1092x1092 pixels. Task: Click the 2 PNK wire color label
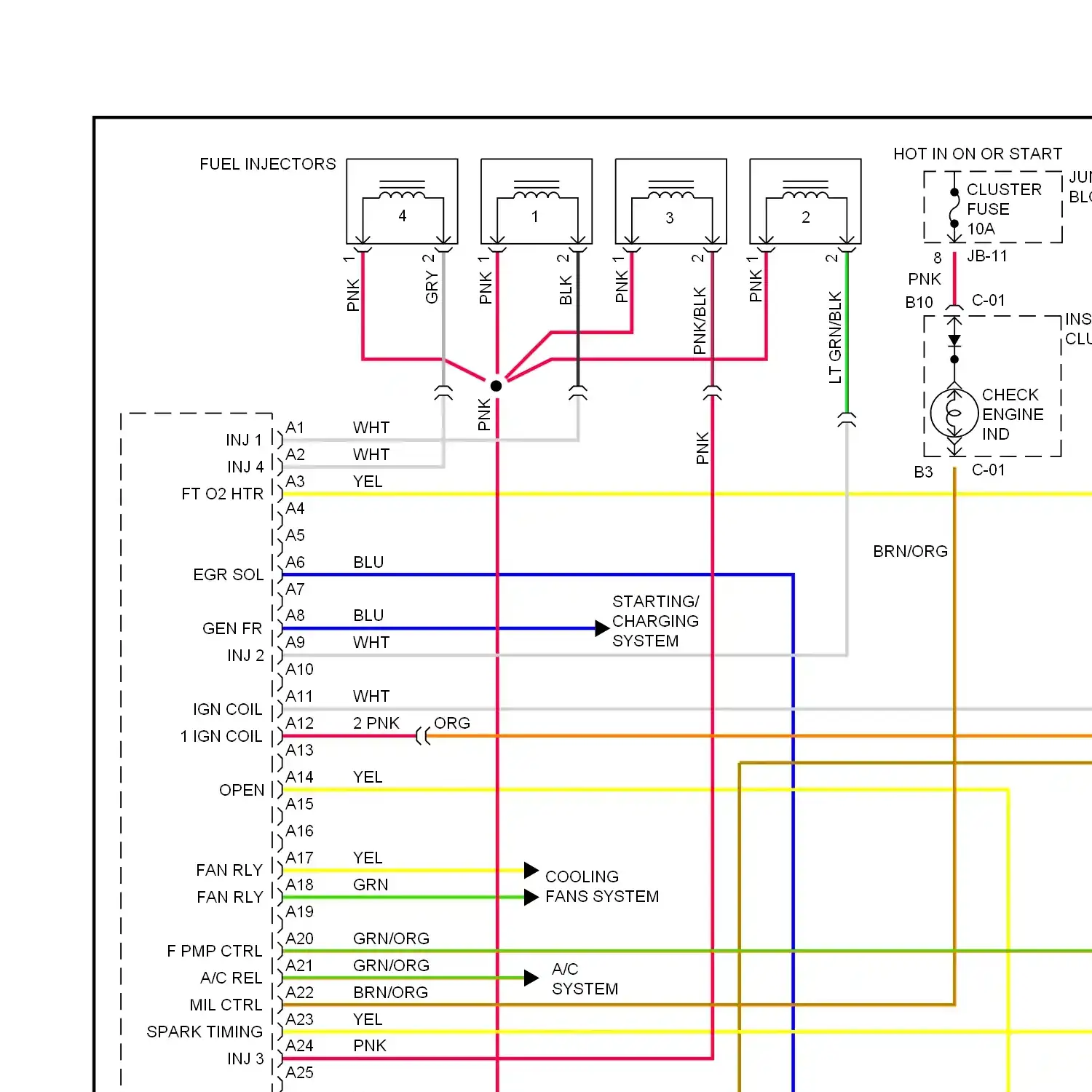(376, 724)
